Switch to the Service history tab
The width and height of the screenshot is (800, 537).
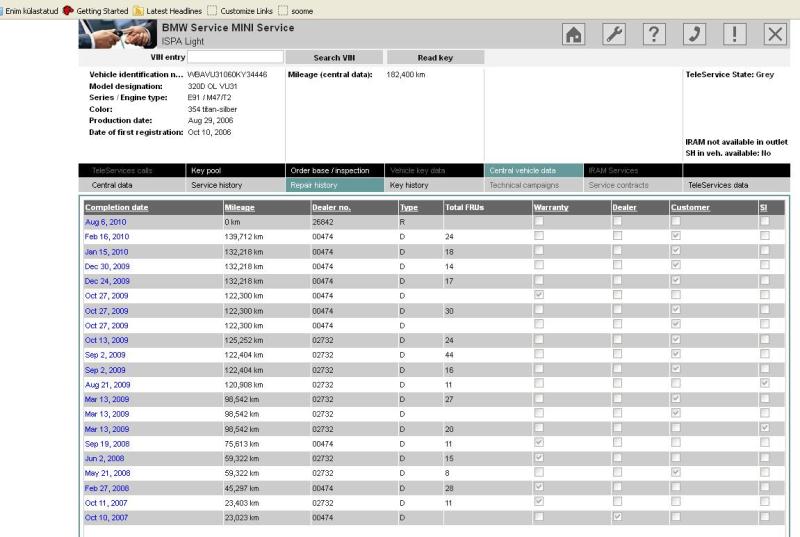click(217, 185)
